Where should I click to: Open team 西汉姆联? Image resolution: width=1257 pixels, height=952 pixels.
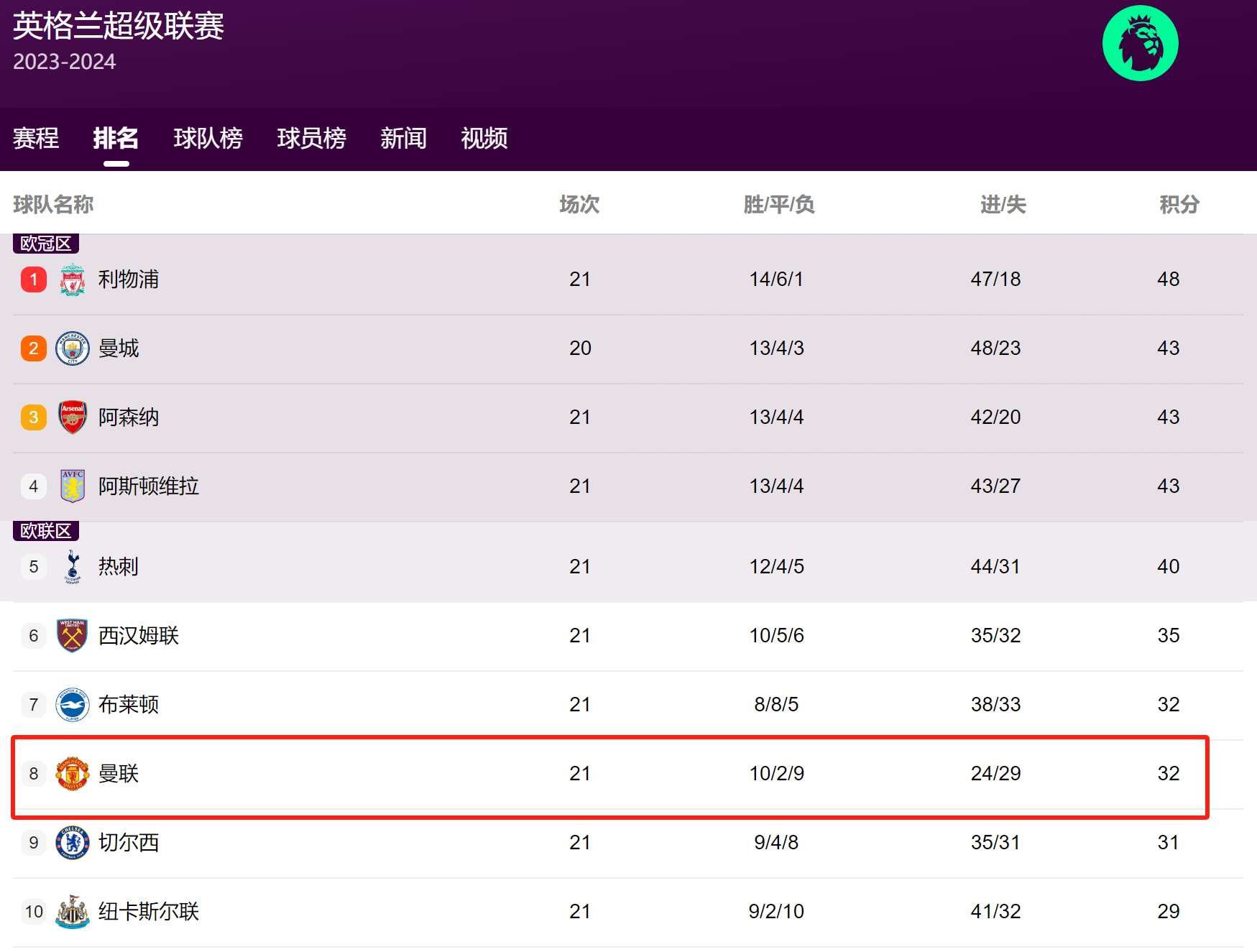click(x=139, y=636)
